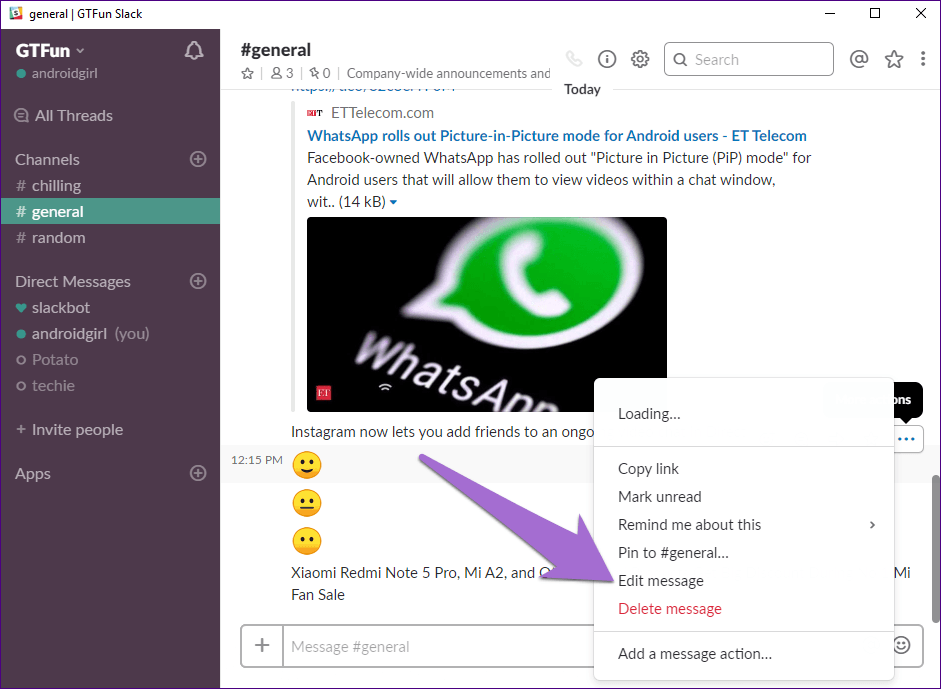
Task: Collapse the link preview with blue arrow
Action: 394,202
